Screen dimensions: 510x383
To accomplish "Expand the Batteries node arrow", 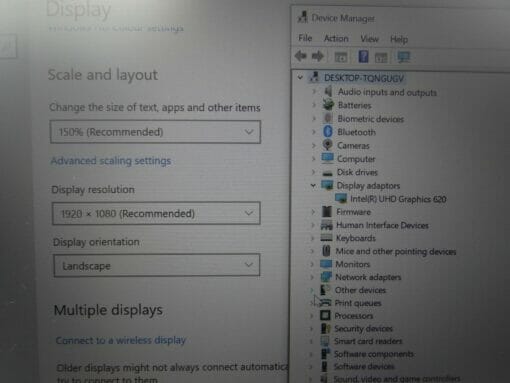I will [x=314, y=105].
